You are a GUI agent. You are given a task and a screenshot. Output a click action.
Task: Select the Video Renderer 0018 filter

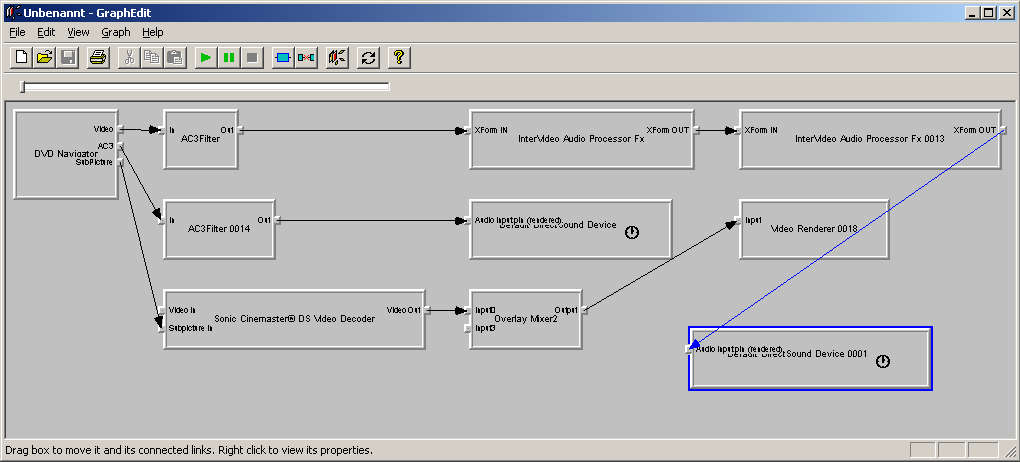[814, 240]
